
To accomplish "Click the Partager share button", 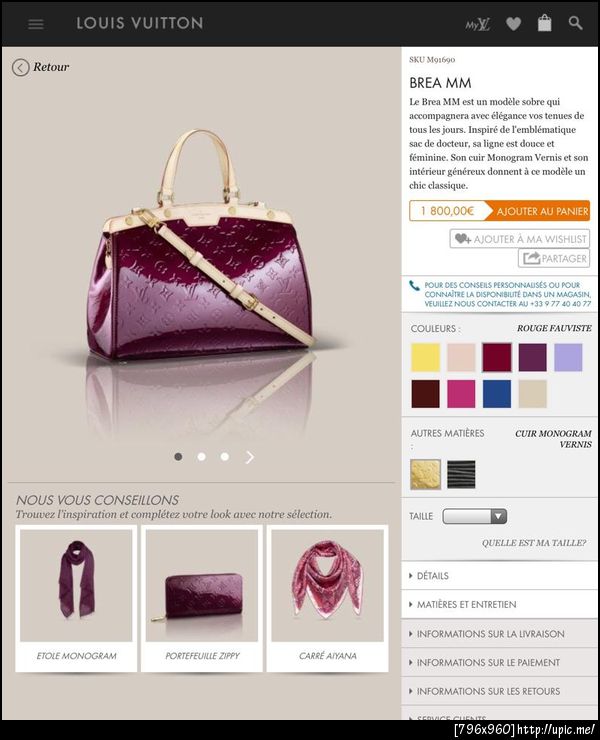I will [x=554, y=258].
